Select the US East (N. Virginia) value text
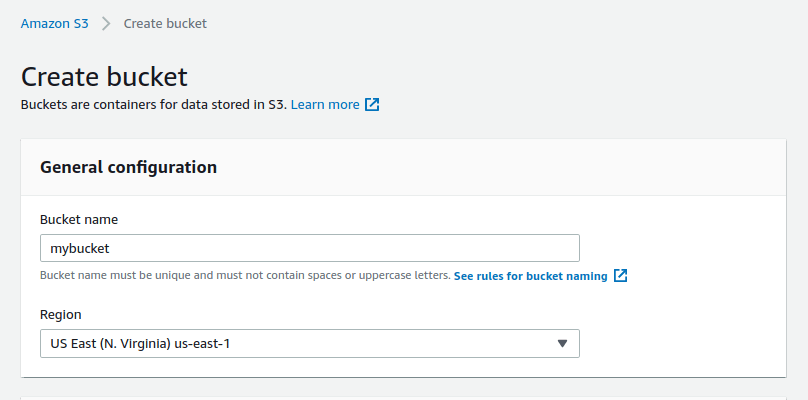 coord(140,343)
